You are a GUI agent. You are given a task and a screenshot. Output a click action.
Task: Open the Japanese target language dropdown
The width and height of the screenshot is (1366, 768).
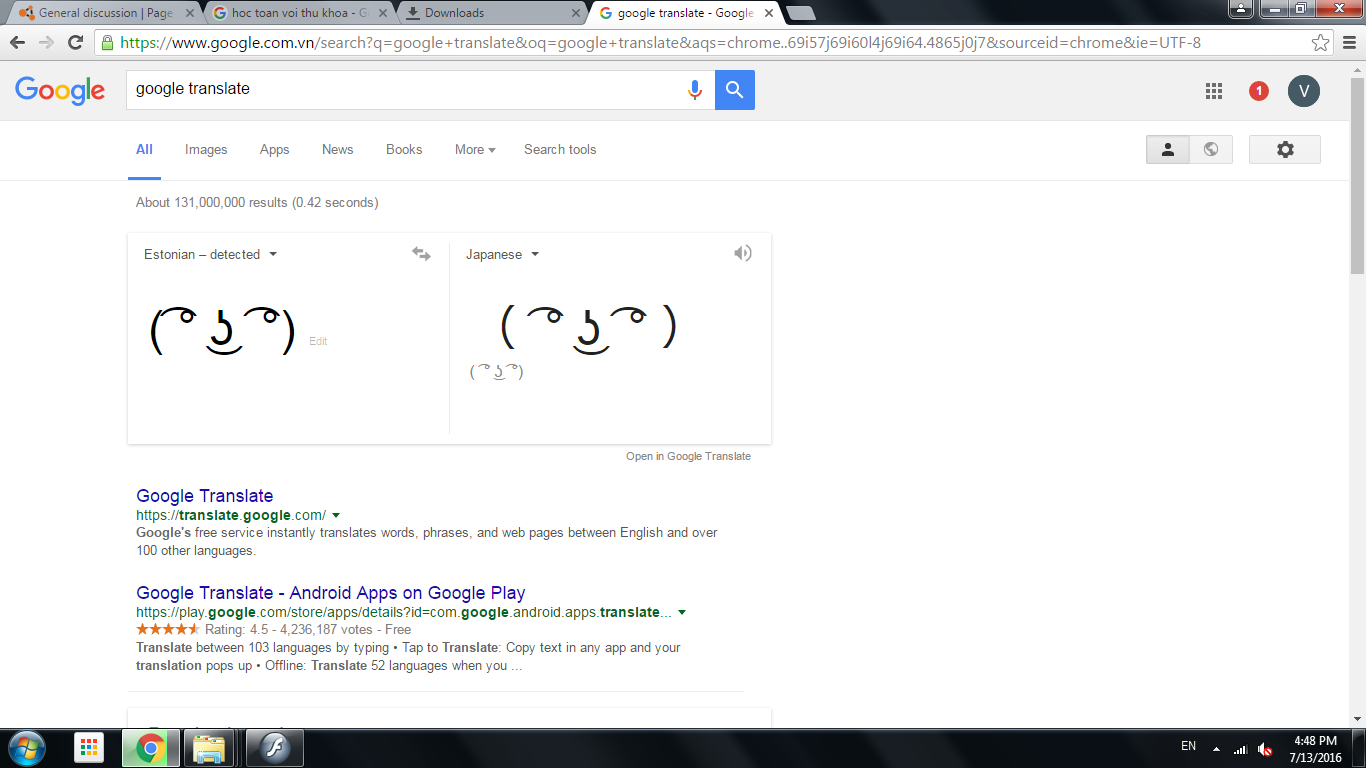click(x=502, y=254)
